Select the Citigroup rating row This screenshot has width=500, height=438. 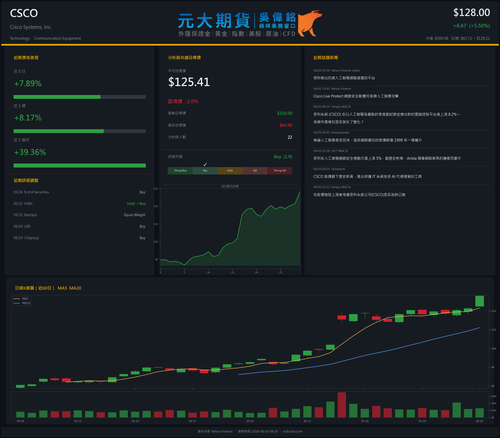(80, 238)
